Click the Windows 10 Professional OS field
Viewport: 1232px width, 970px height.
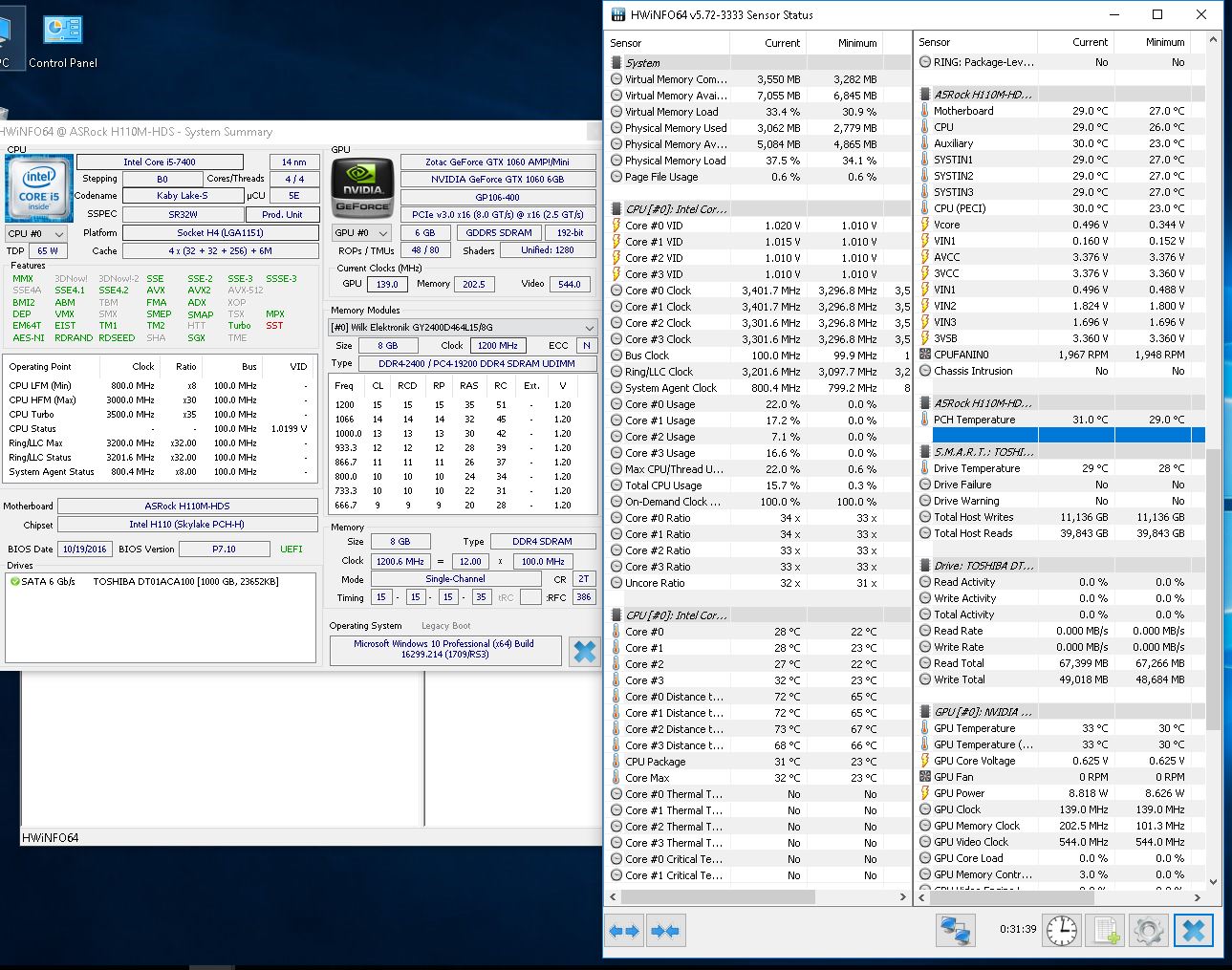(444, 649)
